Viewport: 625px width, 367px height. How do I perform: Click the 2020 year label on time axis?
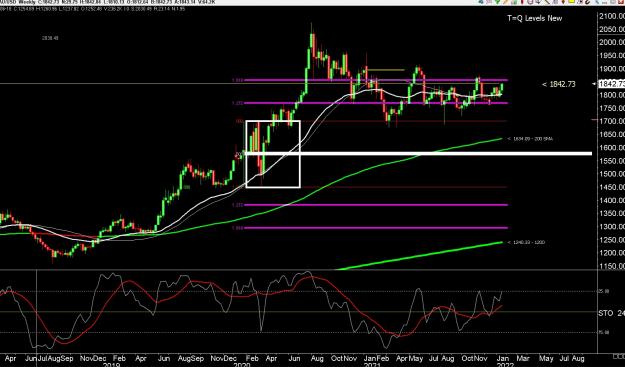click(242, 365)
